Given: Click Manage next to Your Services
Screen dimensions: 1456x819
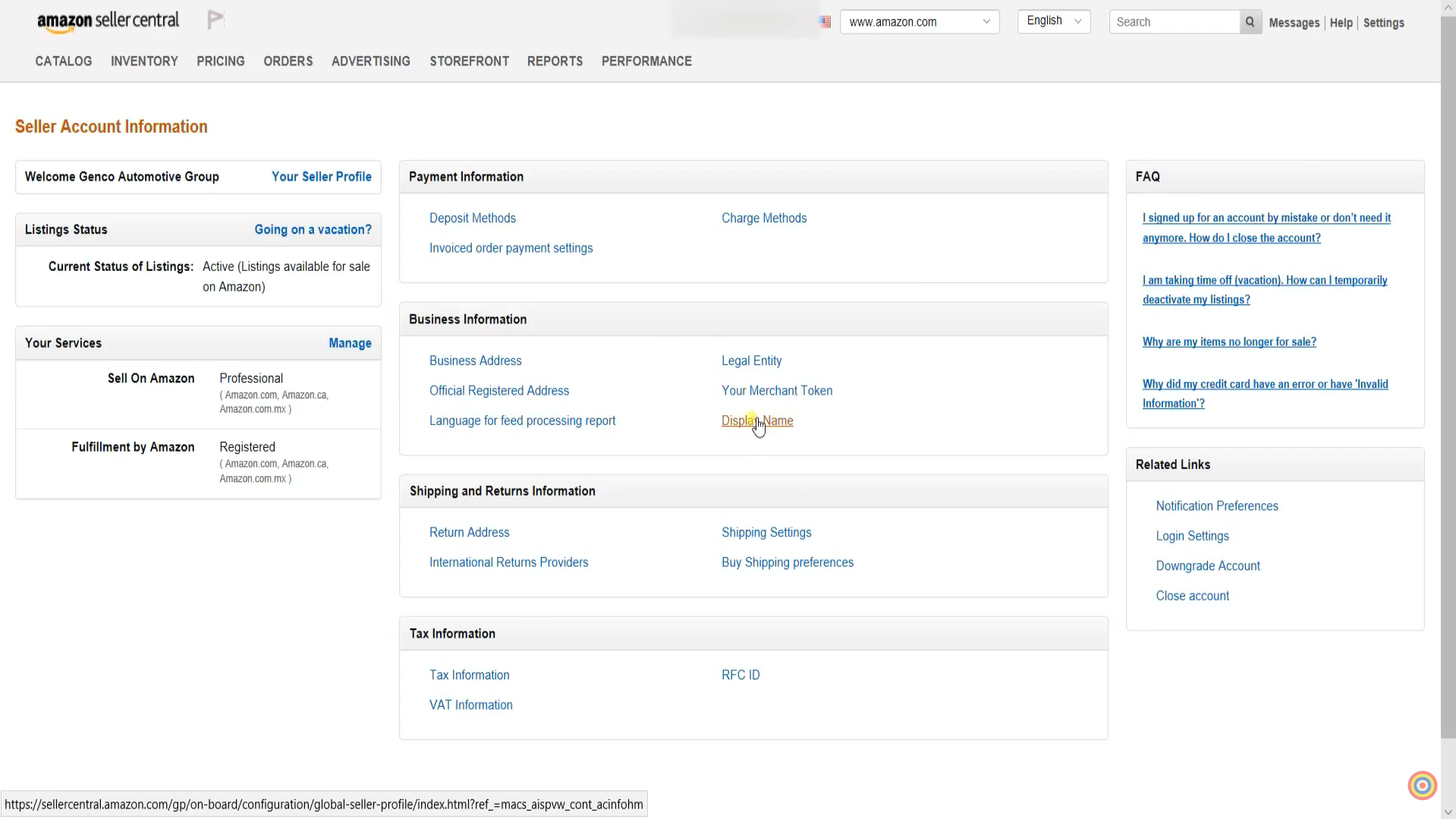Looking at the screenshot, I should [x=351, y=343].
